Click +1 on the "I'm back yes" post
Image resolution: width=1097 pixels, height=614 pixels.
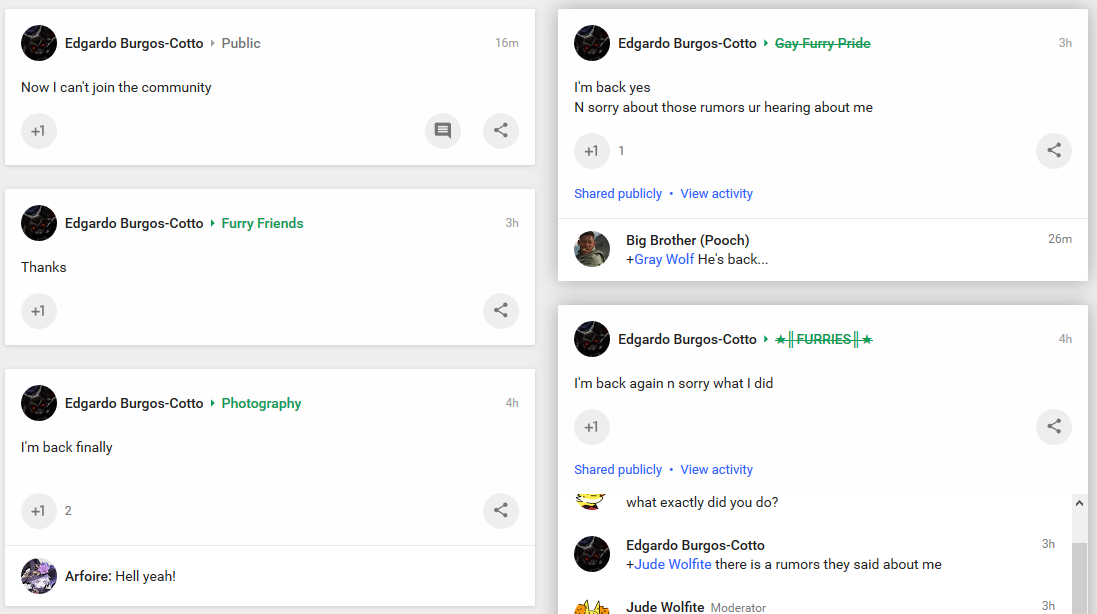(592, 151)
